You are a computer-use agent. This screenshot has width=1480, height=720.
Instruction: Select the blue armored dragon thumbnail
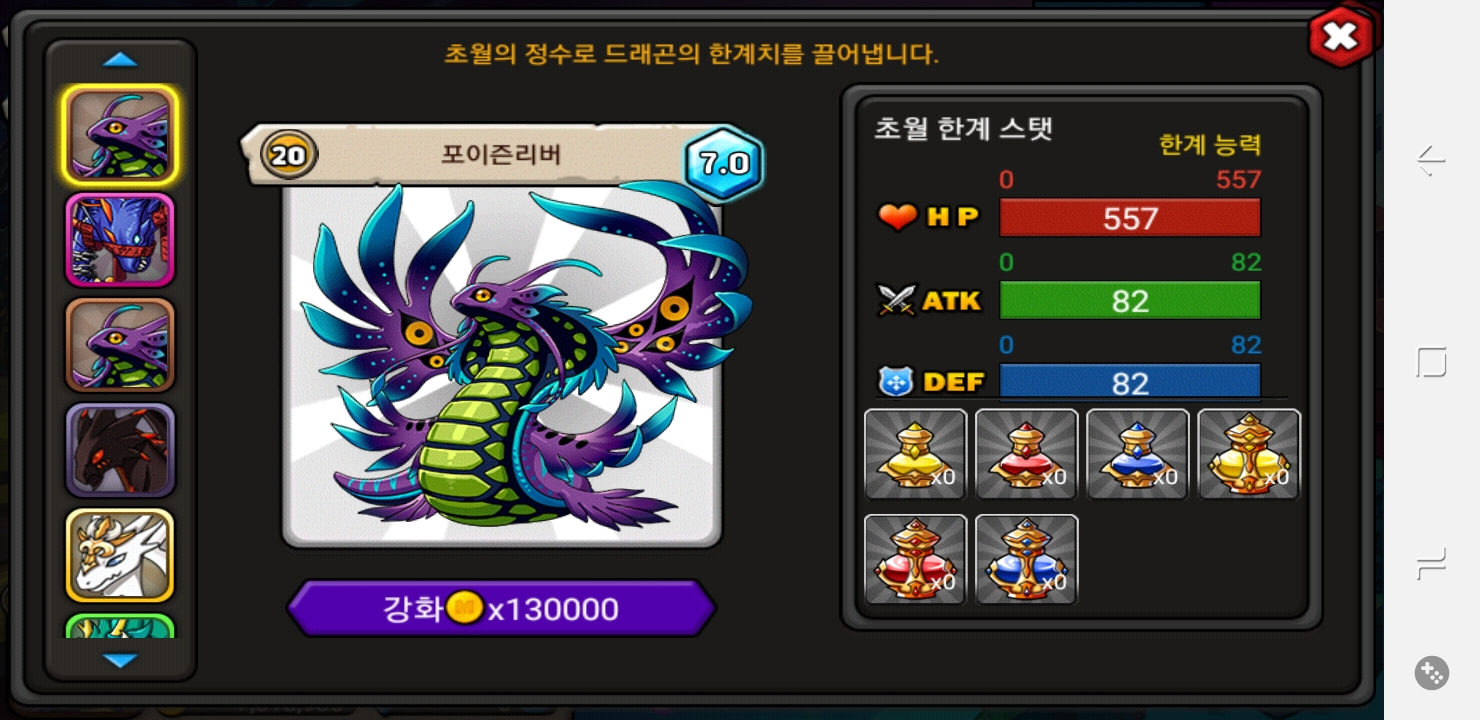[120, 240]
